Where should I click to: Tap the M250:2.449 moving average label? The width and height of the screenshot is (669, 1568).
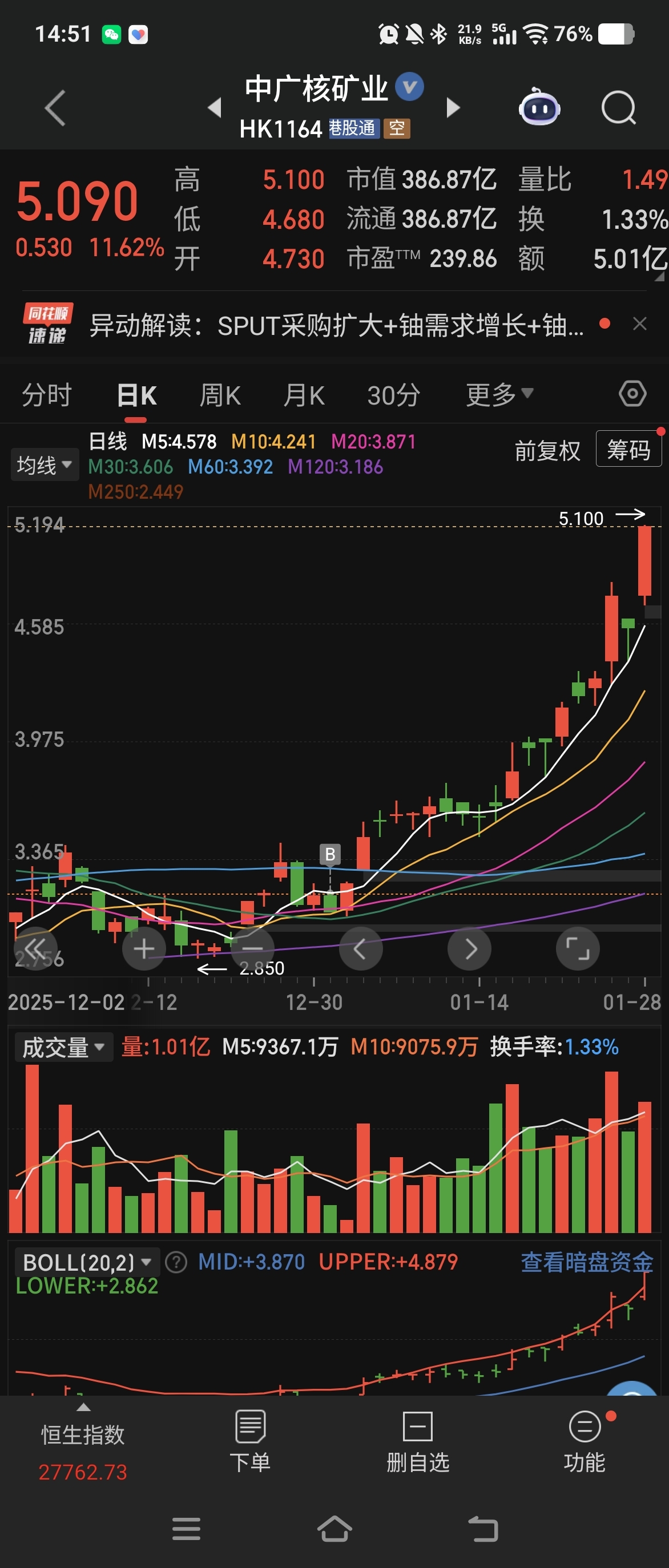(135, 492)
